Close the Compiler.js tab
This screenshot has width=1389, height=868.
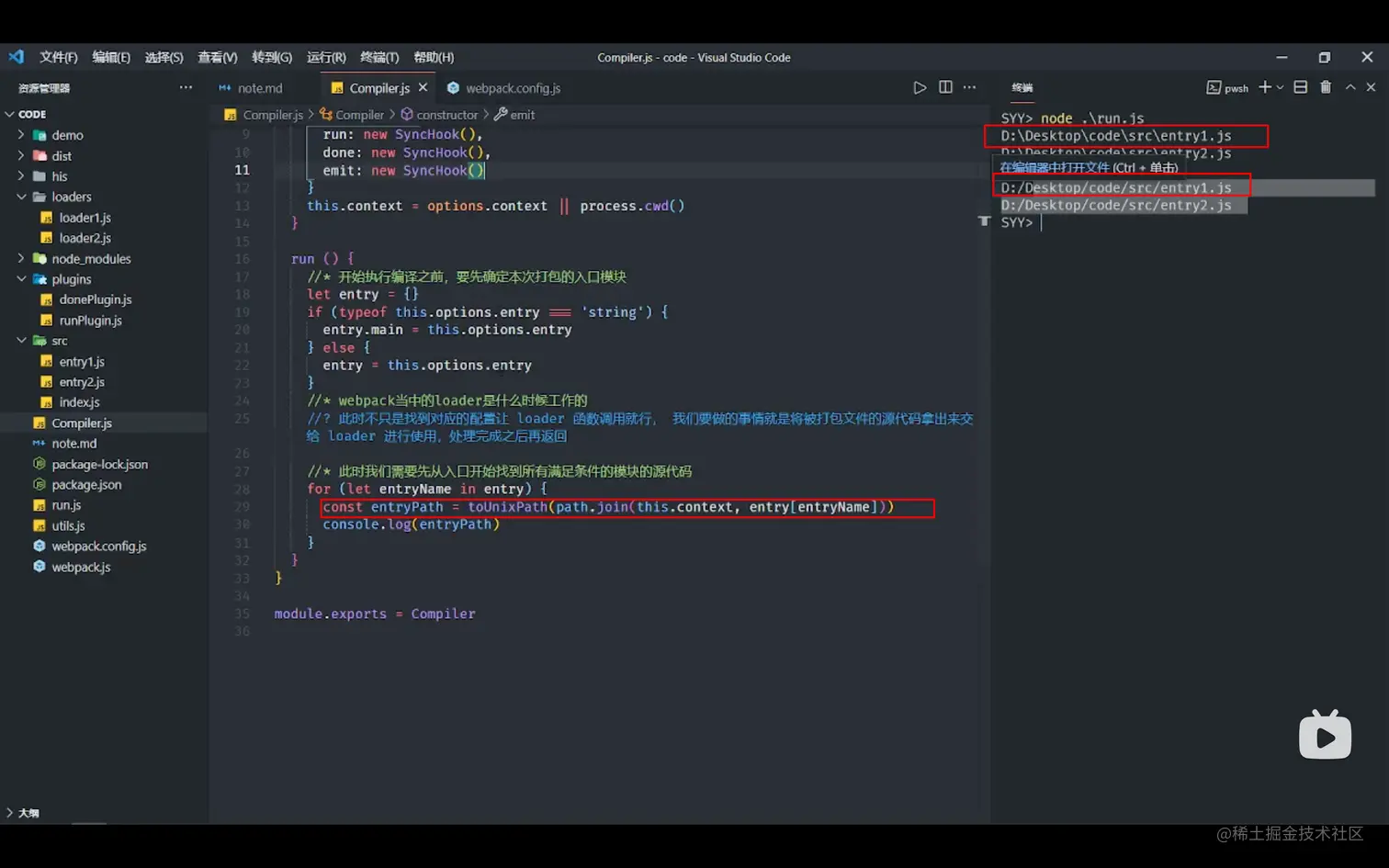[x=423, y=87]
